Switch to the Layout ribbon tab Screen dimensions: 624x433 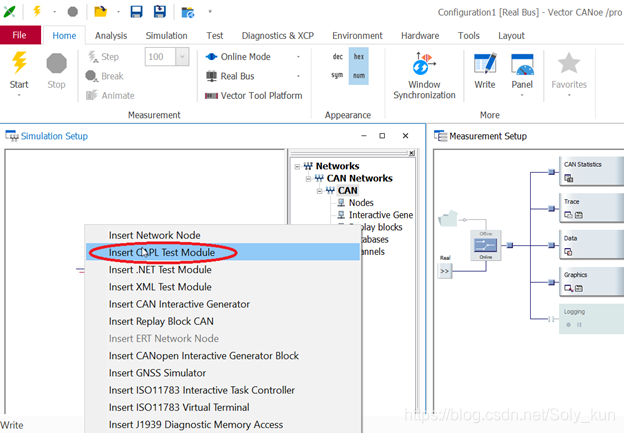(x=511, y=35)
